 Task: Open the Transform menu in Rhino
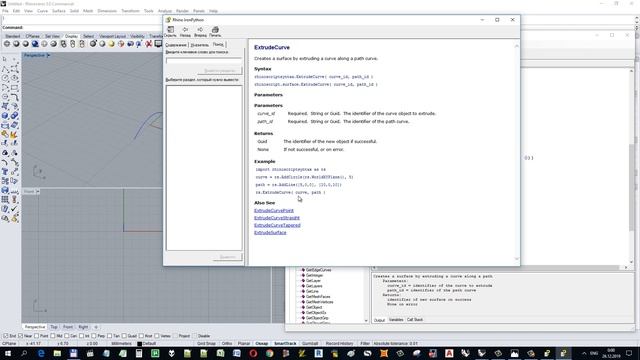pos(130,11)
